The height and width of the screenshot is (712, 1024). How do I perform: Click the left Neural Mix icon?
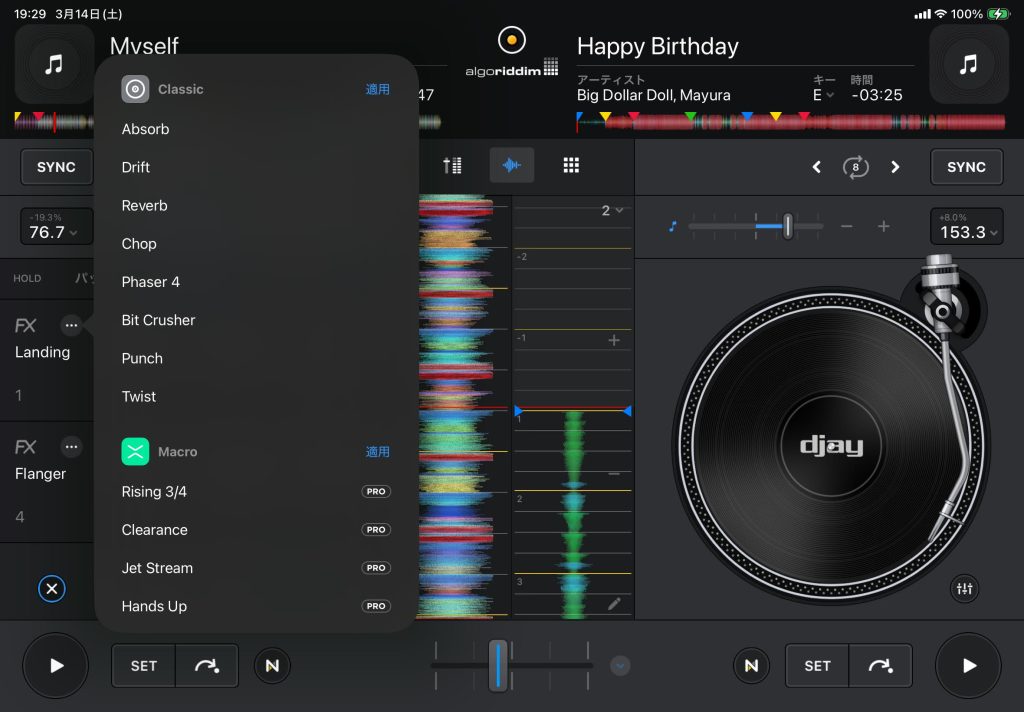272,665
